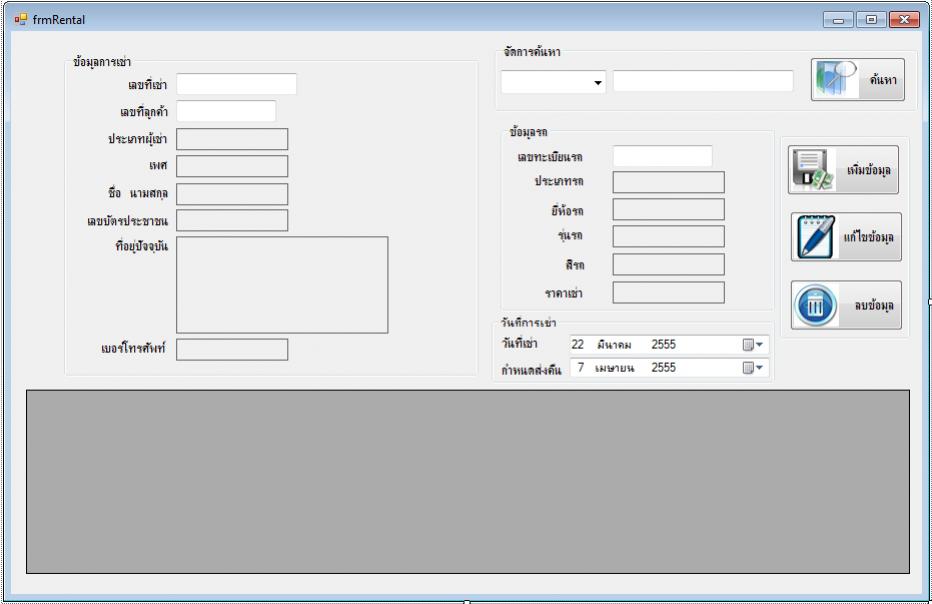Close the frmRental window

click(x=904, y=20)
